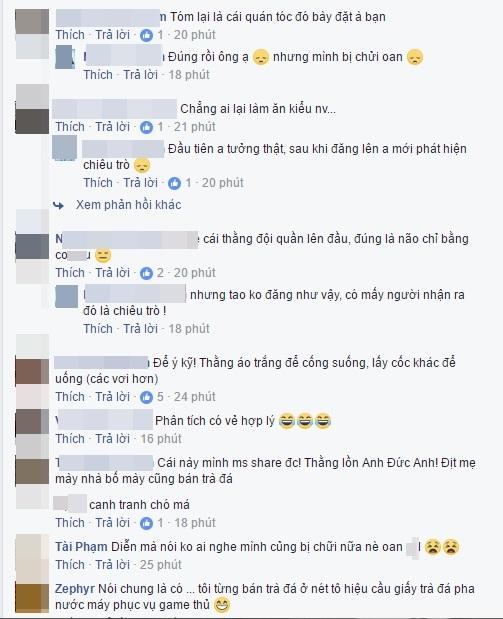Open Zephyr's profile name
This screenshot has width=503, height=619.
75,589
